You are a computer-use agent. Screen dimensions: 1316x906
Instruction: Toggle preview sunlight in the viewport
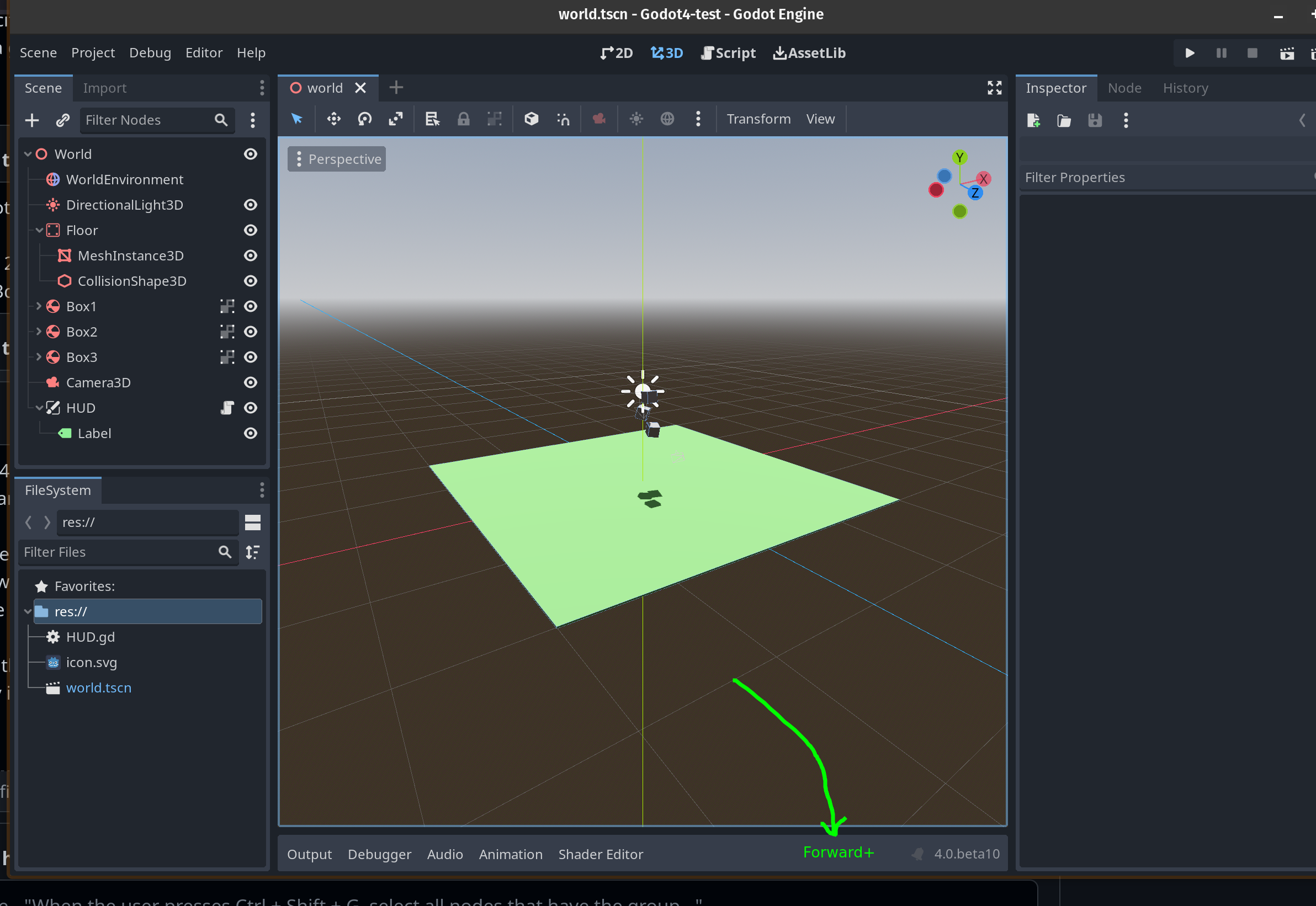pos(636,119)
